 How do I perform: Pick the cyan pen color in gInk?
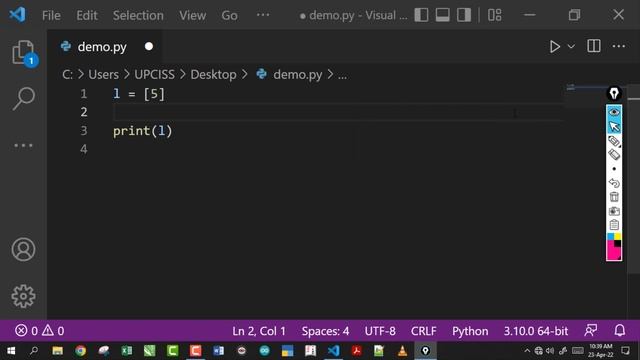[x=611, y=237]
